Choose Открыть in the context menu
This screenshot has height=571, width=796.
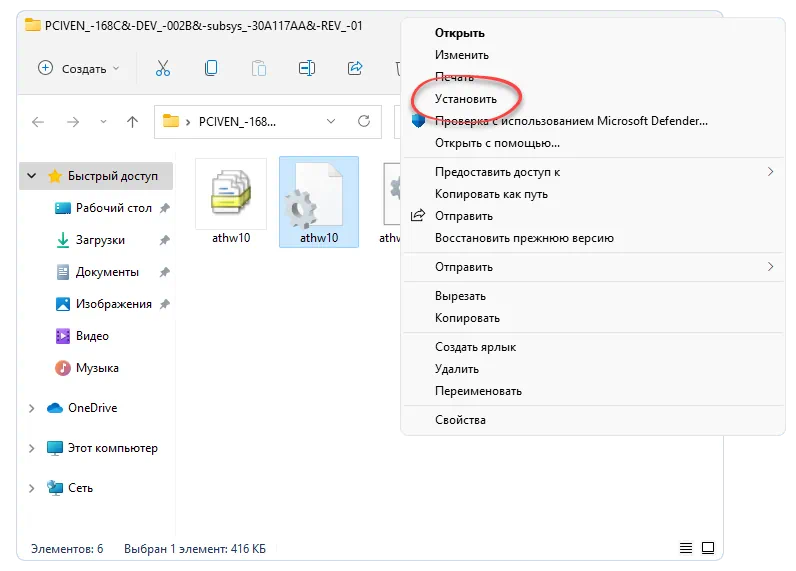(x=459, y=33)
